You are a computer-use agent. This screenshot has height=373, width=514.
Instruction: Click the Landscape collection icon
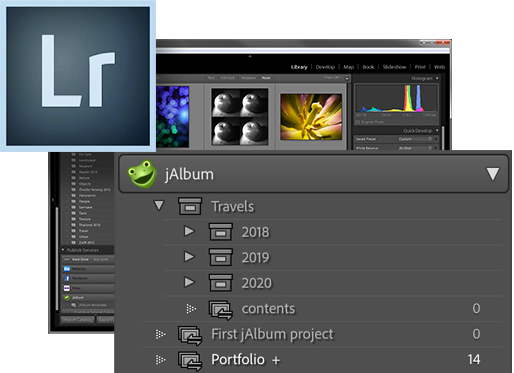click(x=73, y=160)
